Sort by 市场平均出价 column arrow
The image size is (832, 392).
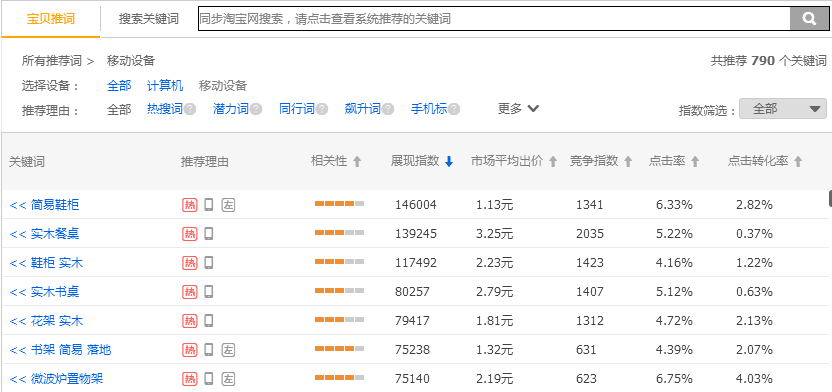tap(553, 162)
